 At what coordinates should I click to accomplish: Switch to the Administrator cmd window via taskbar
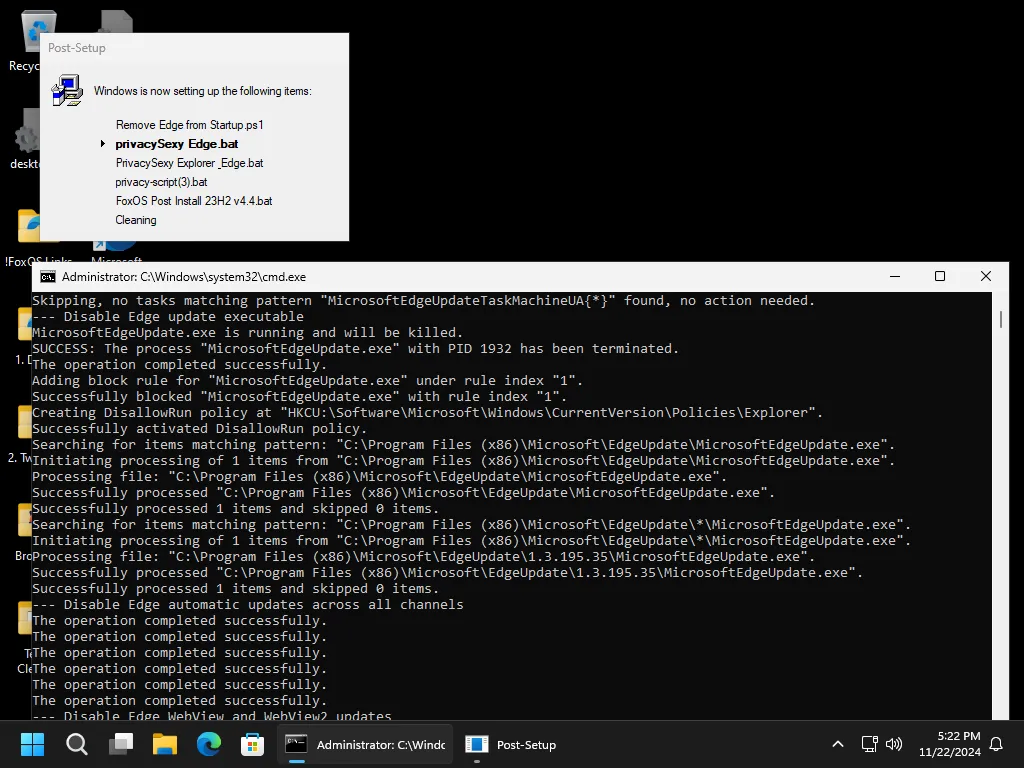pyautogui.click(x=365, y=744)
